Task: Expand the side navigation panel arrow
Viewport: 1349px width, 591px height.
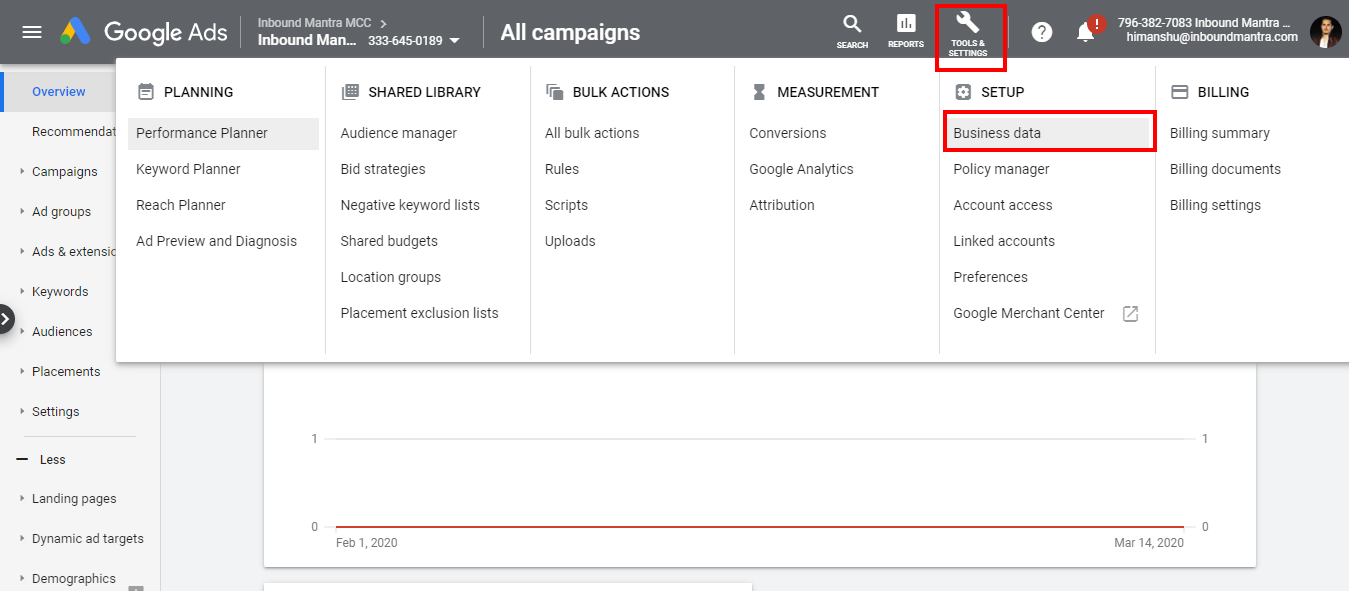Action: pos(6,320)
